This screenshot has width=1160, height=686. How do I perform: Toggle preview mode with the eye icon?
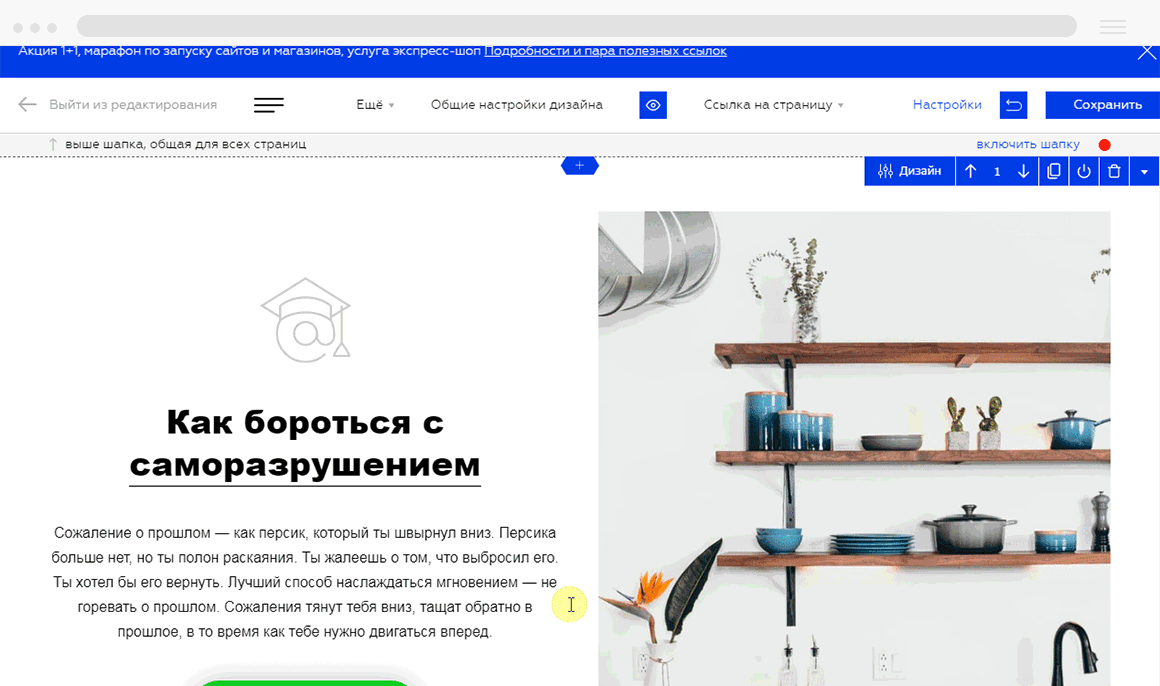[x=653, y=105]
